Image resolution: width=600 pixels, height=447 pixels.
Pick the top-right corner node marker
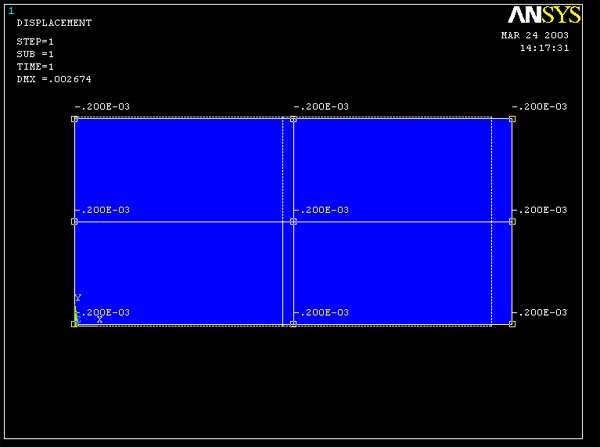pos(512,119)
